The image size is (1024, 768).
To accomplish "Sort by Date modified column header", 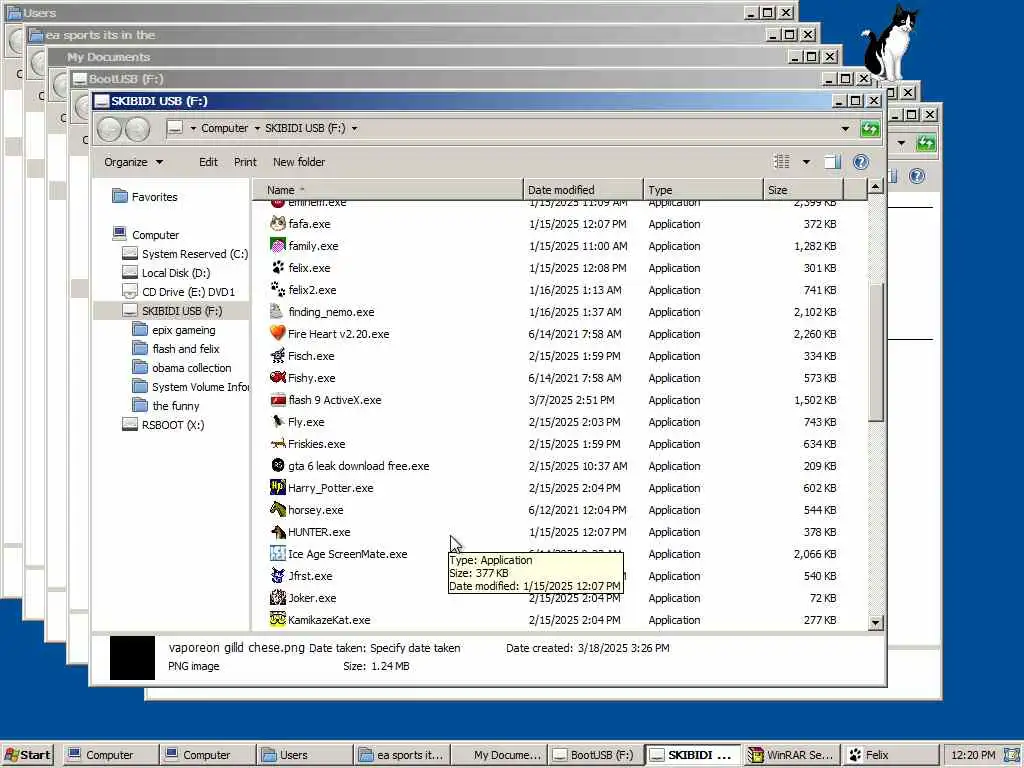I will click(x=583, y=190).
